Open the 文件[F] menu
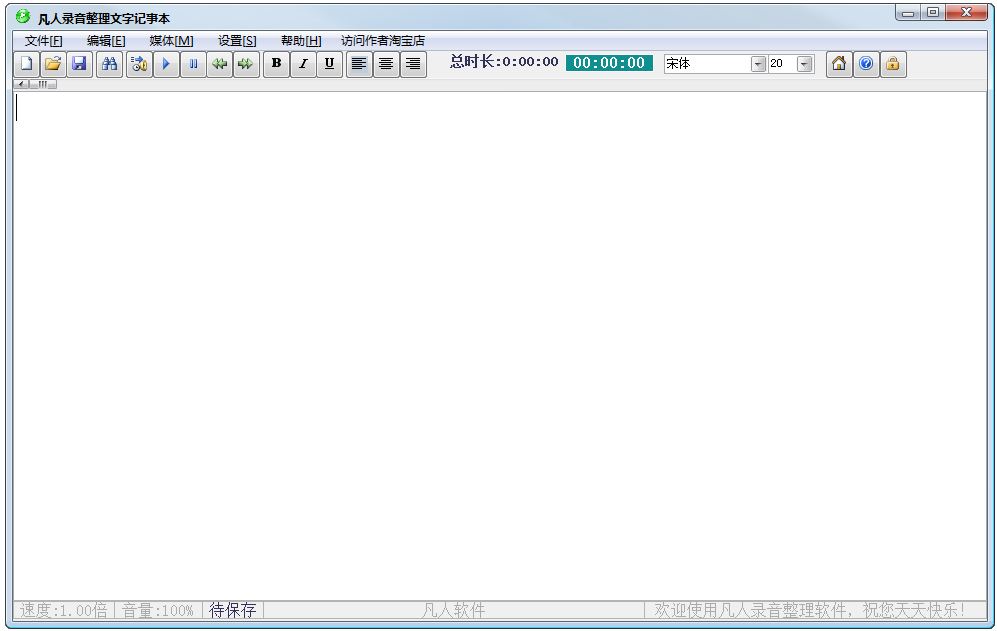This screenshot has width=997, height=631. tap(43, 41)
